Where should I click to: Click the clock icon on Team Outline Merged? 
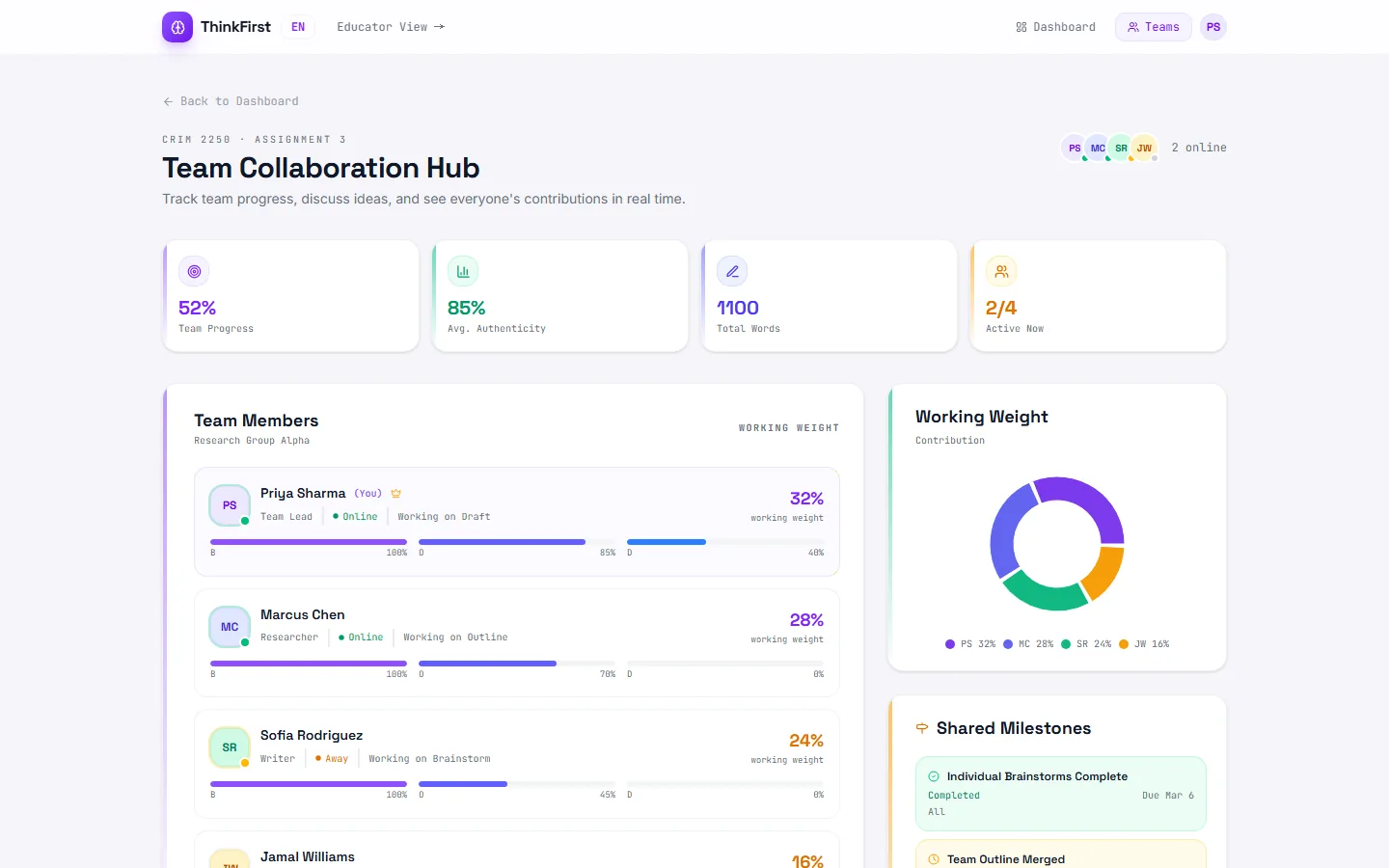point(934,859)
